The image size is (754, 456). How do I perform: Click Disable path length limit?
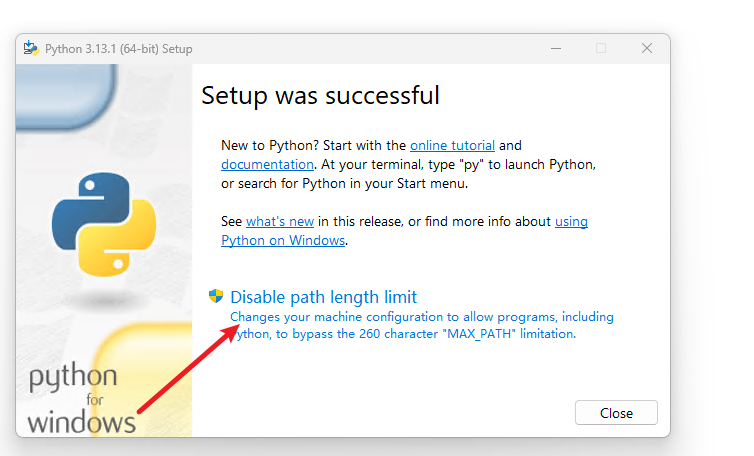324,297
